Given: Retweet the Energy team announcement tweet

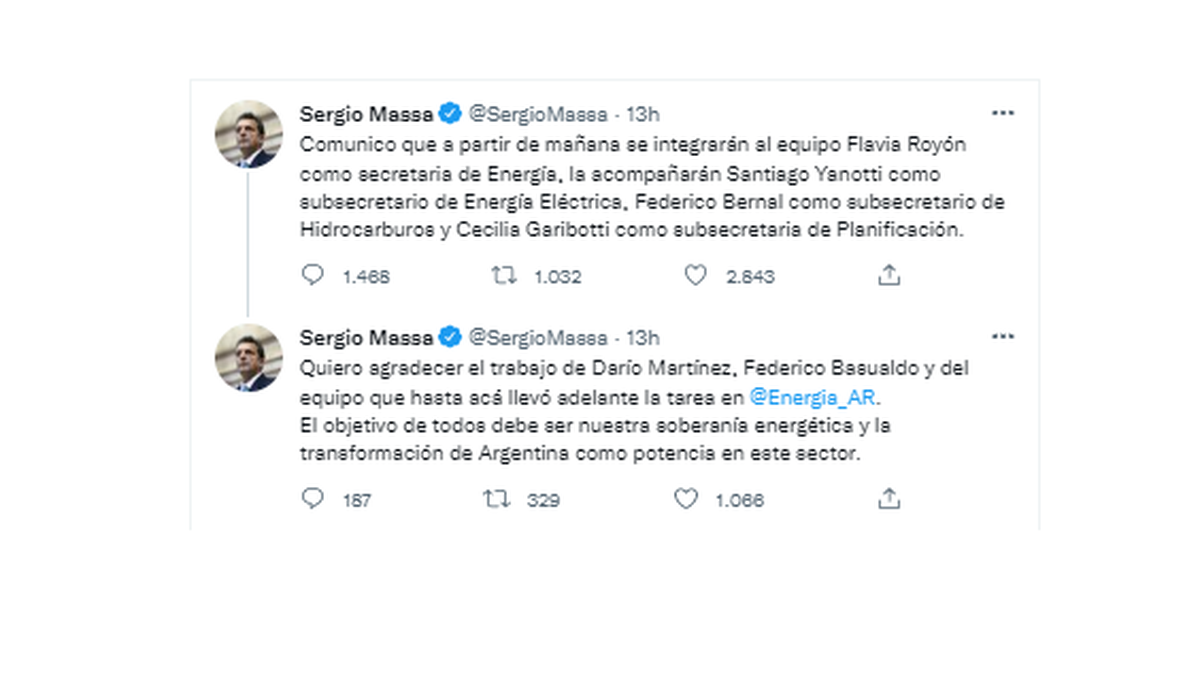Looking at the screenshot, I should tap(504, 275).
